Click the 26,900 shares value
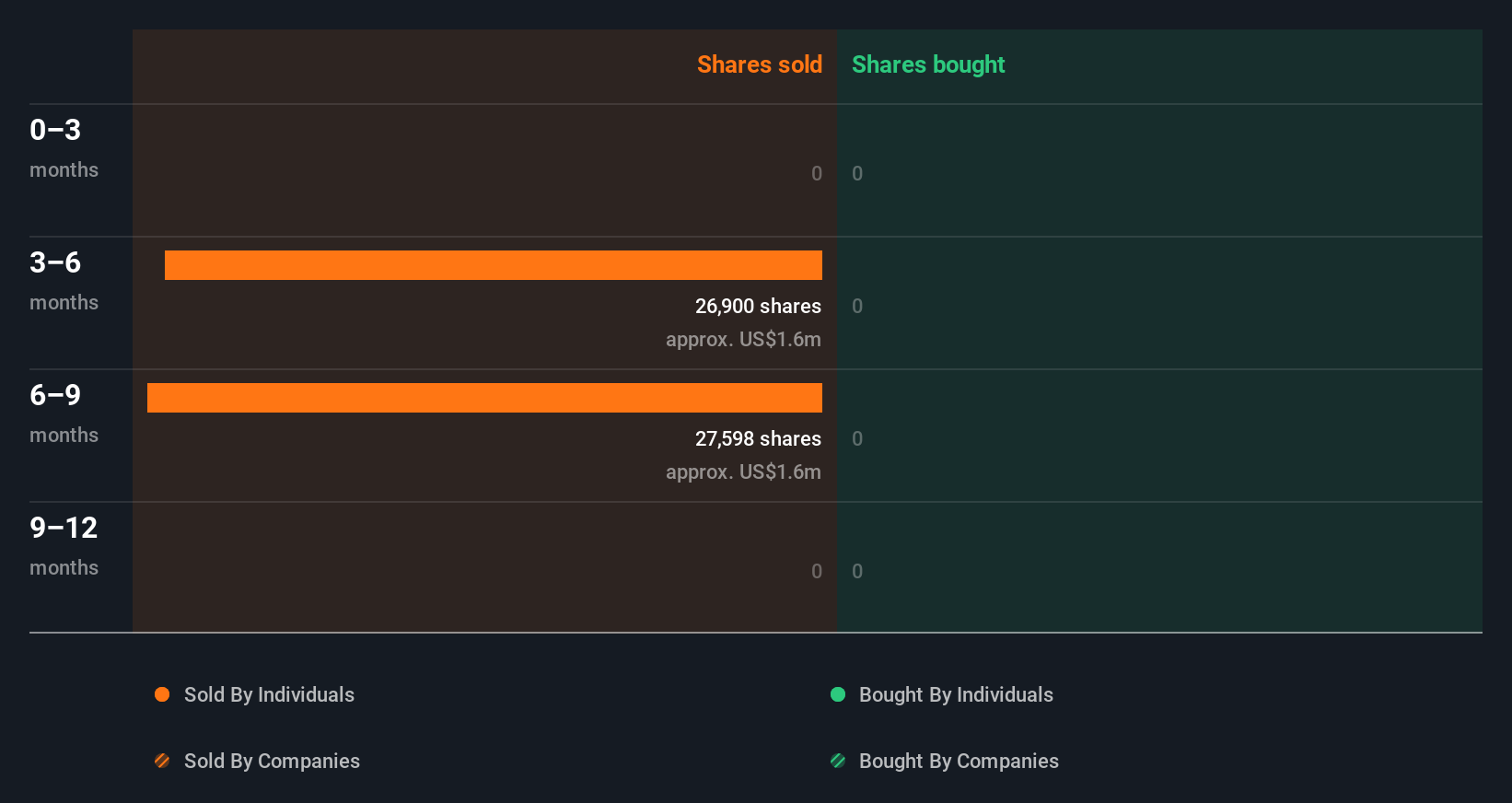The image size is (1512, 803). [758, 306]
